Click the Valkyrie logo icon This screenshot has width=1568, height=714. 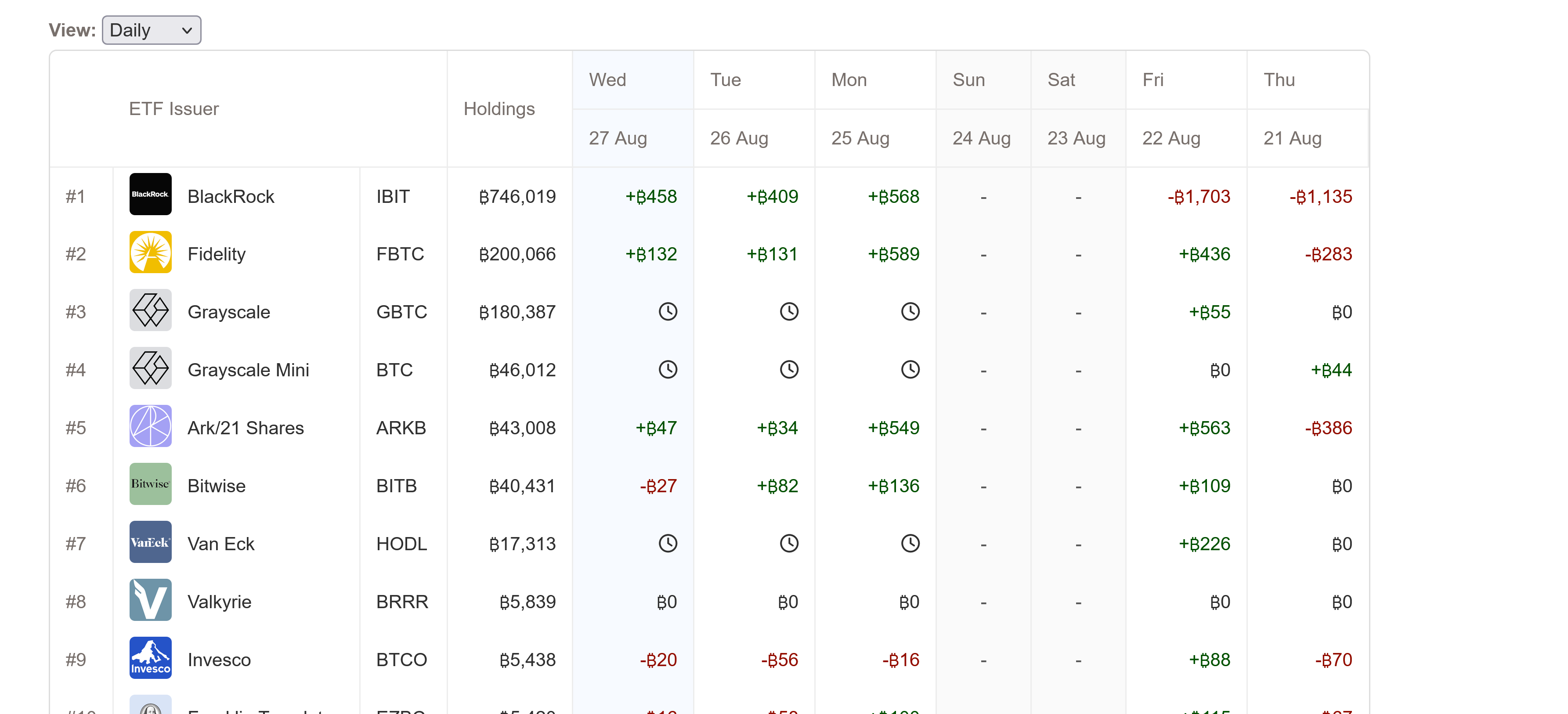150,600
